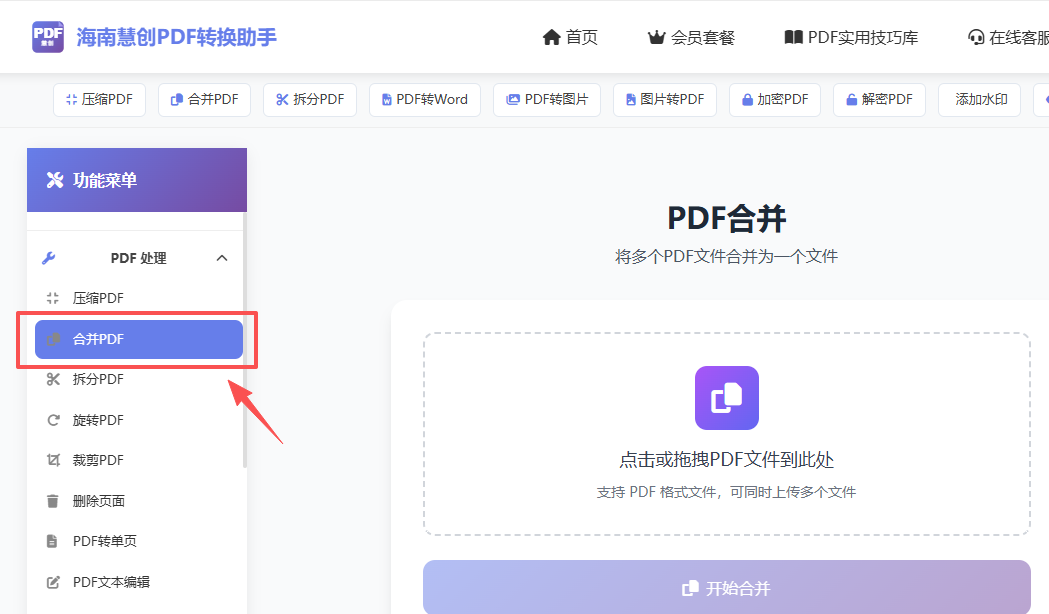Choose 解密PDF in the quick toolbar
The width and height of the screenshot is (1049, 614).
click(x=879, y=100)
